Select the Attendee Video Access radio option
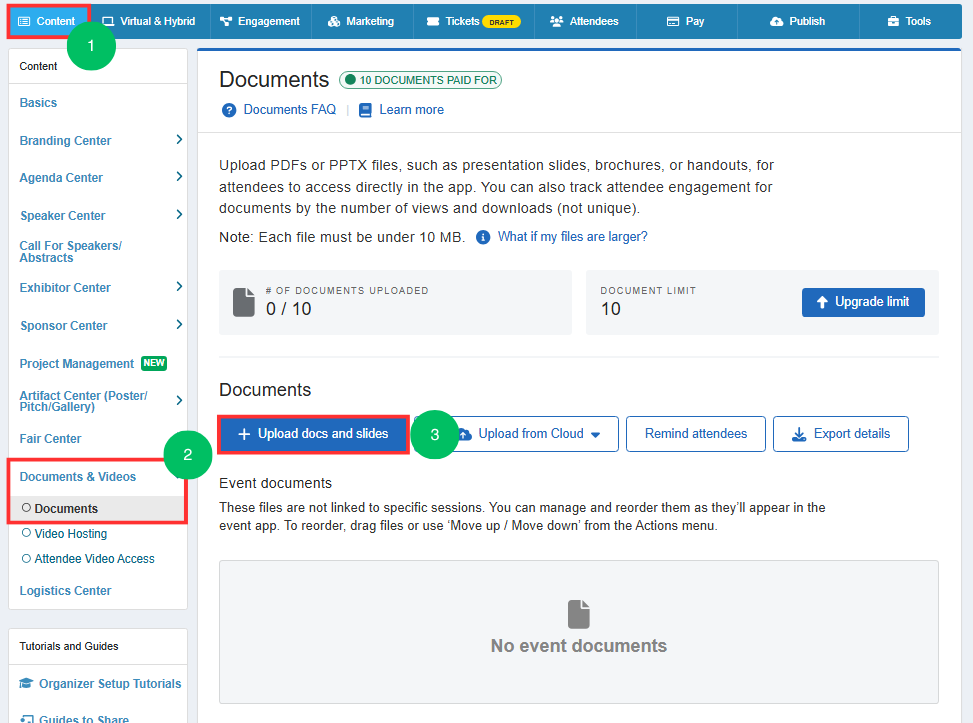Image resolution: width=973 pixels, height=723 pixels. point(26,559)
